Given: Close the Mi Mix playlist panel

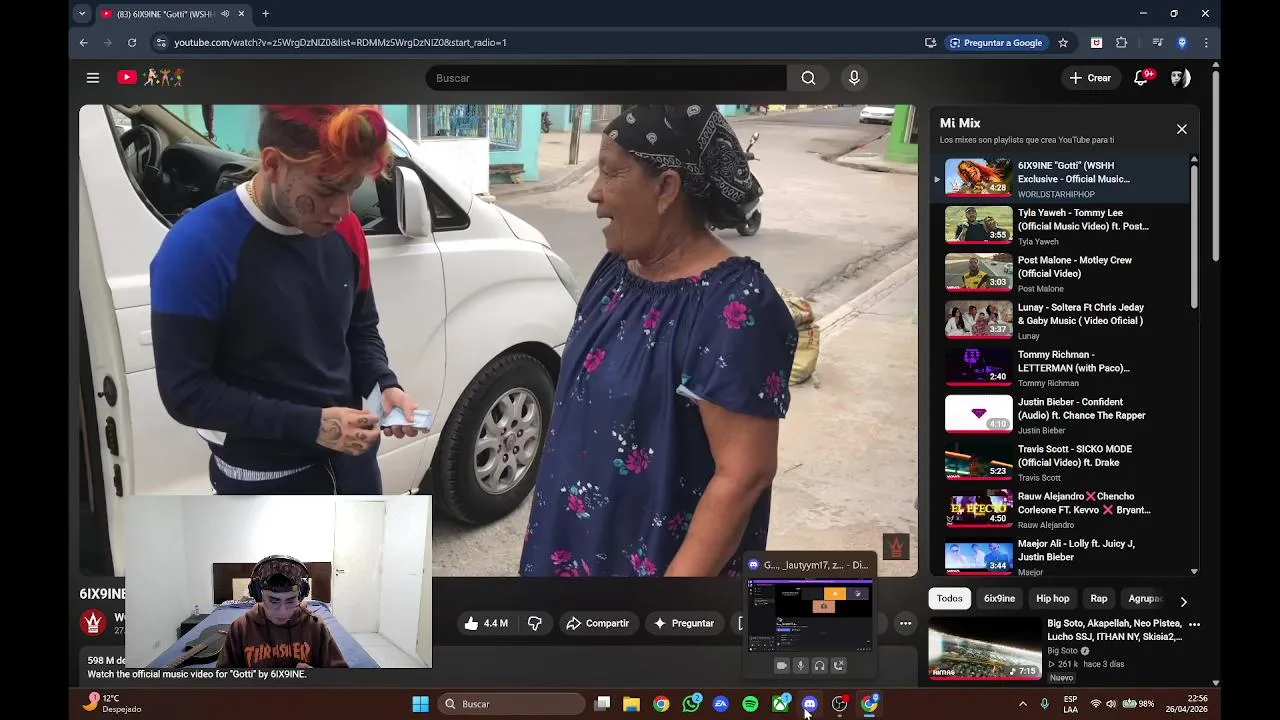Looking at the screenshot, I should tap(1182, 129).
